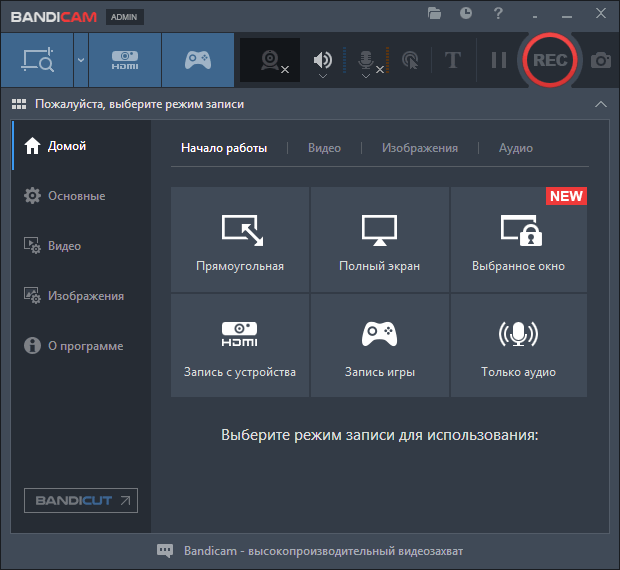Open the screen recording mode dropdown arrow

pyautogui.click(x=81, y=60)
